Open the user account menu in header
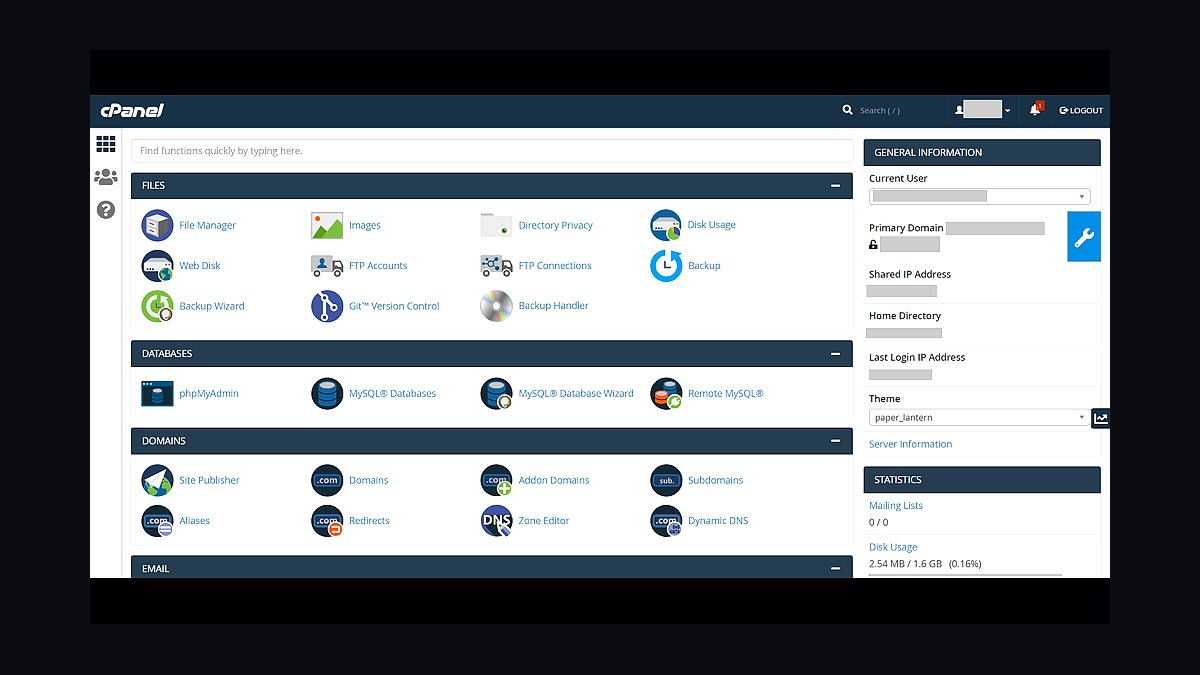 coord(983,110)
